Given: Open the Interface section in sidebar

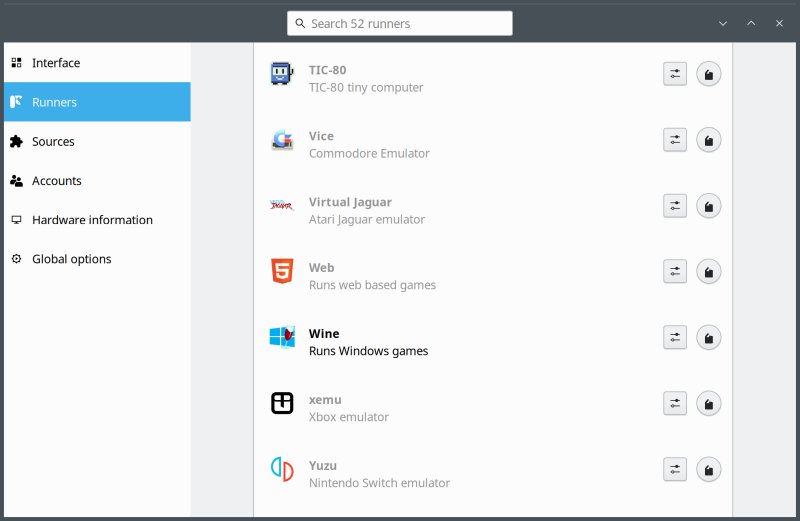Looking at the screenshot, I should [56, 63].
